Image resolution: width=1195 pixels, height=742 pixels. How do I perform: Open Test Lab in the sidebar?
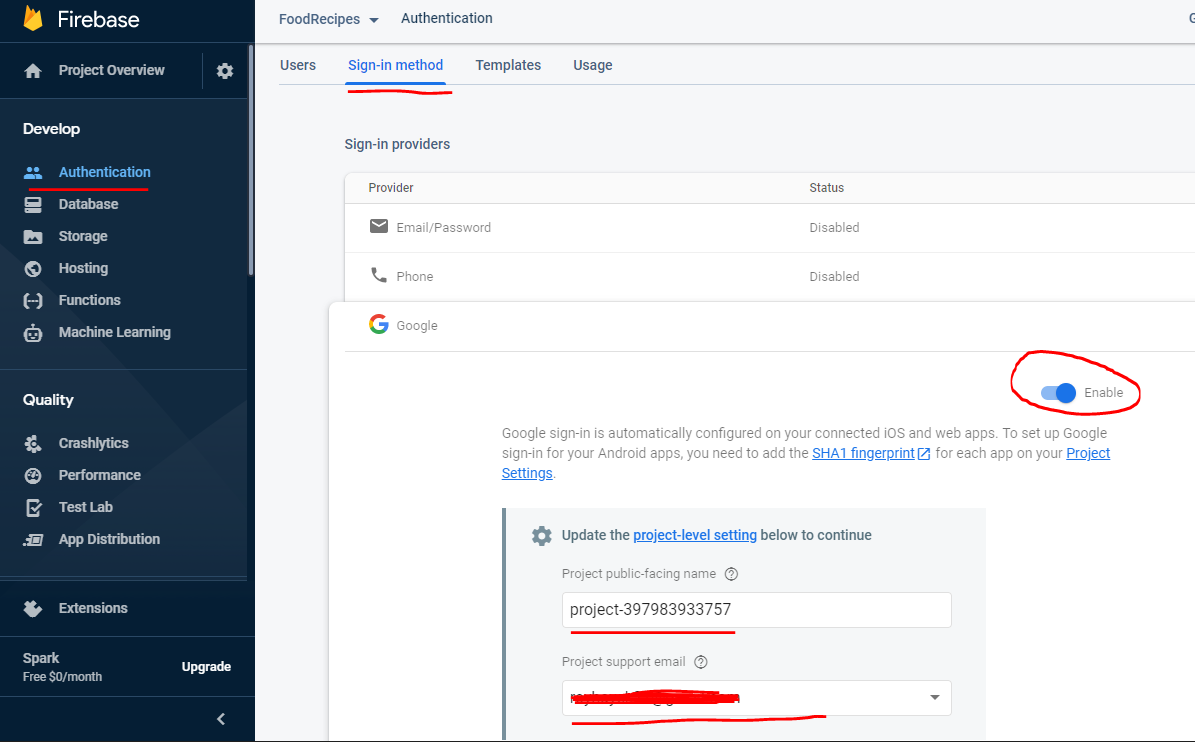click(85, 507)
